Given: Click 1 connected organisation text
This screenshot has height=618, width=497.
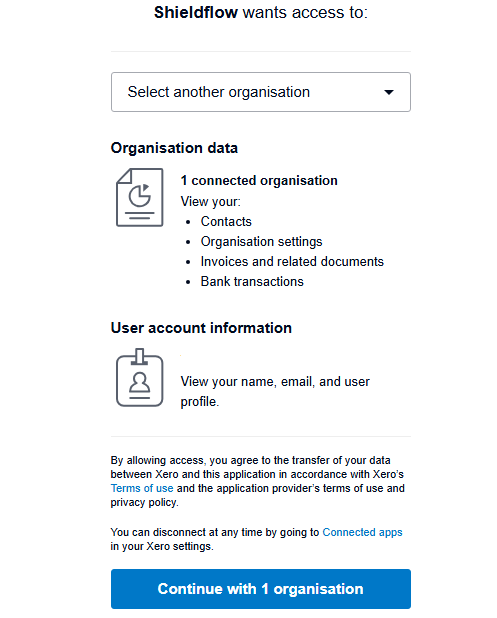Looking at the screenshot, I should coord(259,181).
